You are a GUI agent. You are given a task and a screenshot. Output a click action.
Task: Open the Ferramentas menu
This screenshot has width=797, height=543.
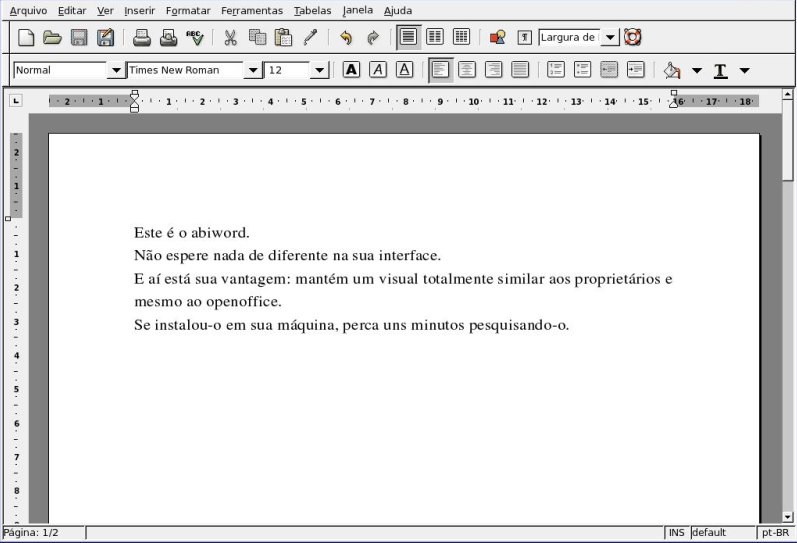[x=252, y=10]
